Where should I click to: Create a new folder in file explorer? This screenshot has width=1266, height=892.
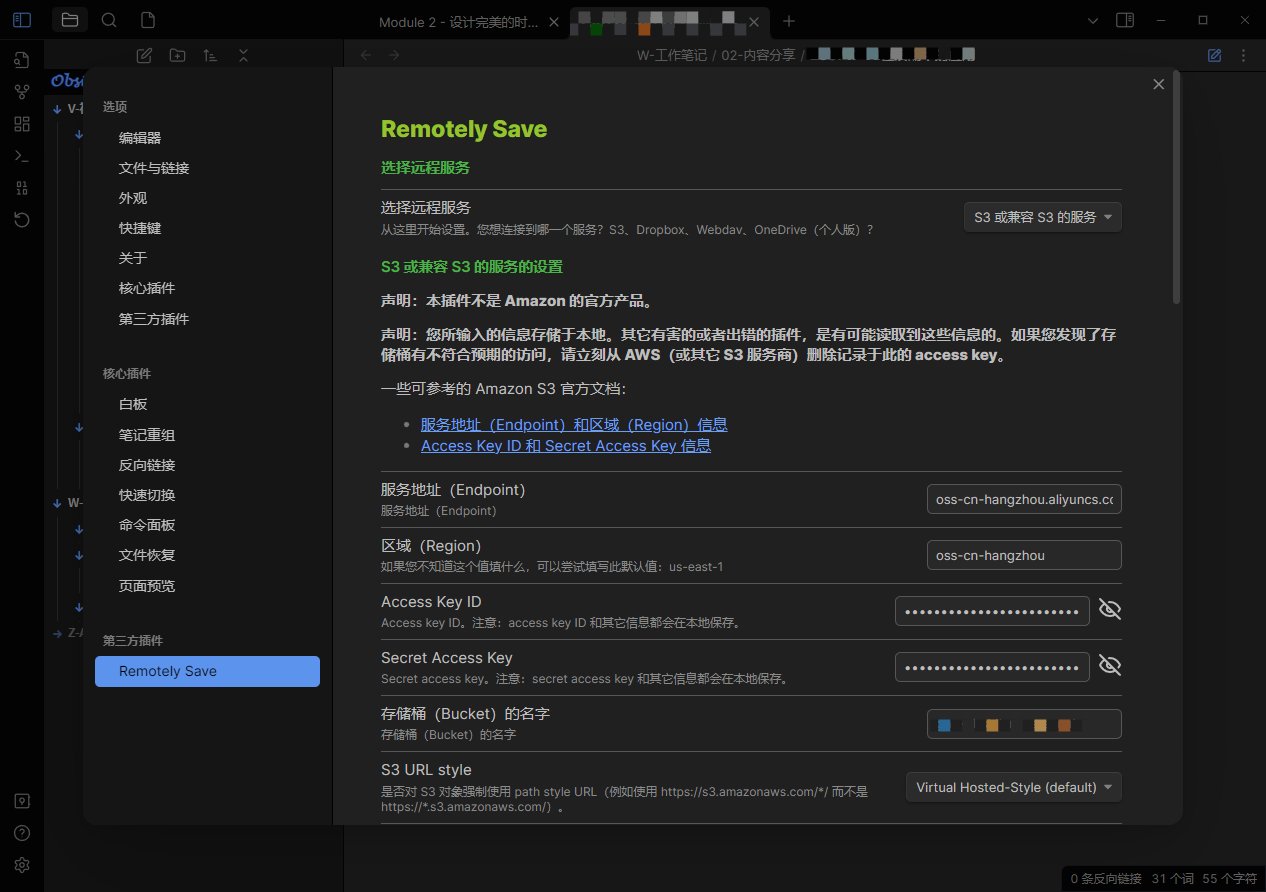point(177,55)
